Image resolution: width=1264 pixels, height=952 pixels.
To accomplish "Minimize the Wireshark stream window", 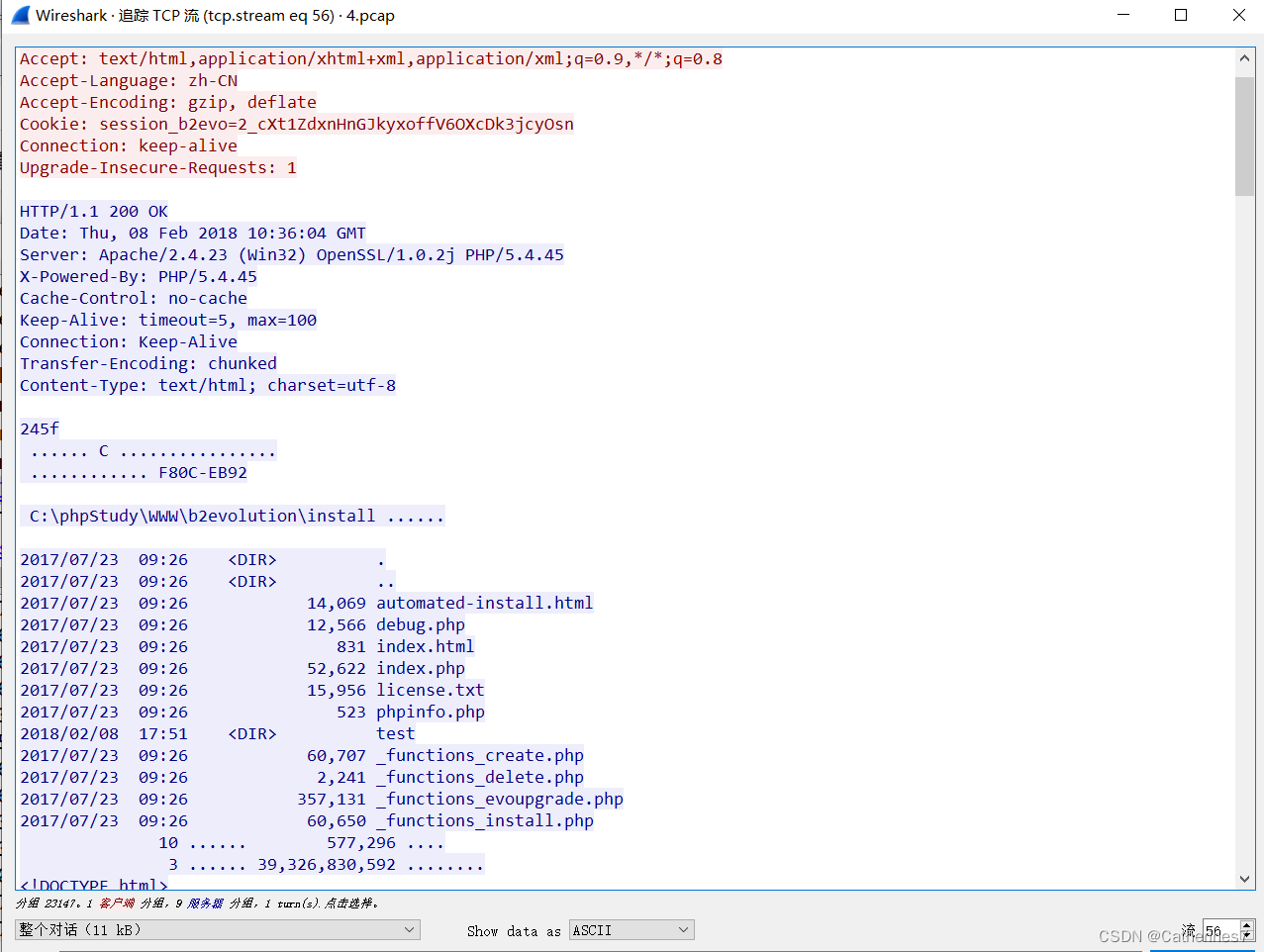I will click(x=1123, y=15).
